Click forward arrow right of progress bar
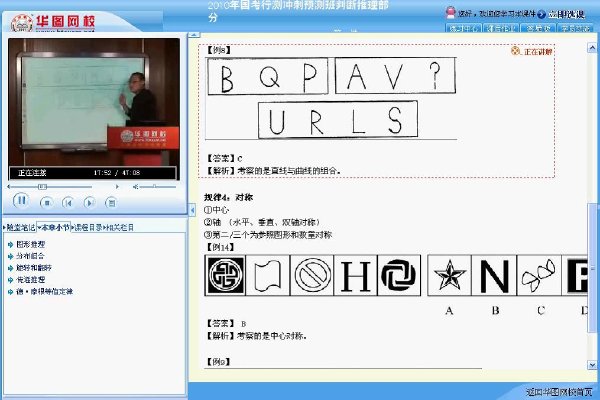 [117, 187]
